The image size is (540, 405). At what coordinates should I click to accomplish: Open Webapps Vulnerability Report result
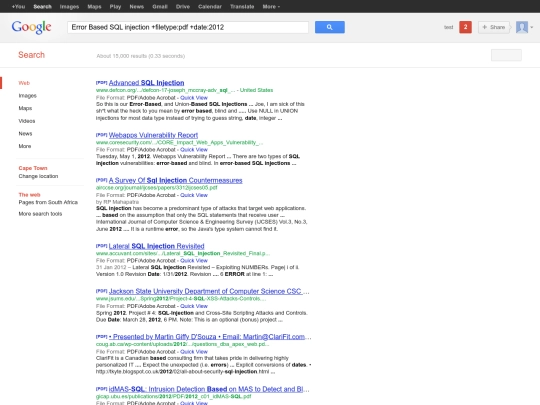[x=153, y=135]
